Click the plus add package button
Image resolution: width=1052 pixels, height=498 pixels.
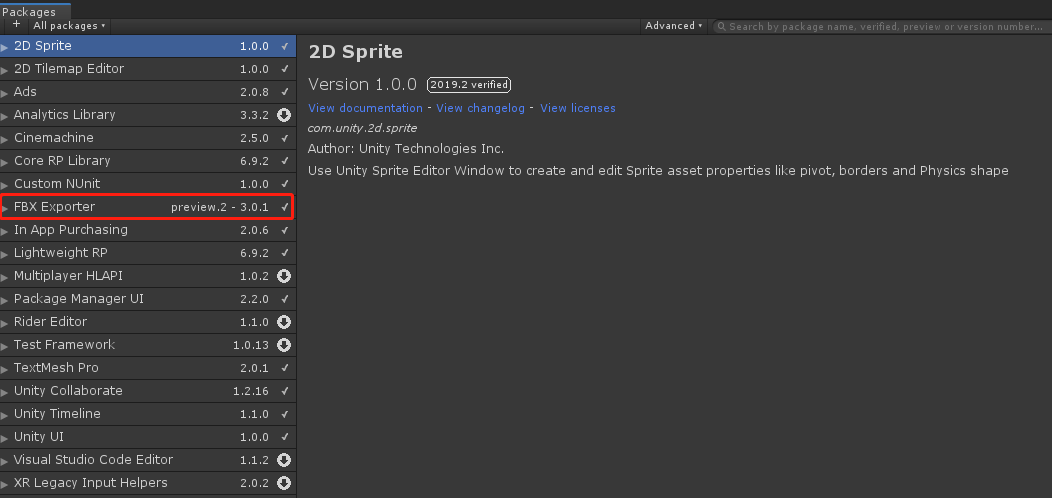click(16, 25)
